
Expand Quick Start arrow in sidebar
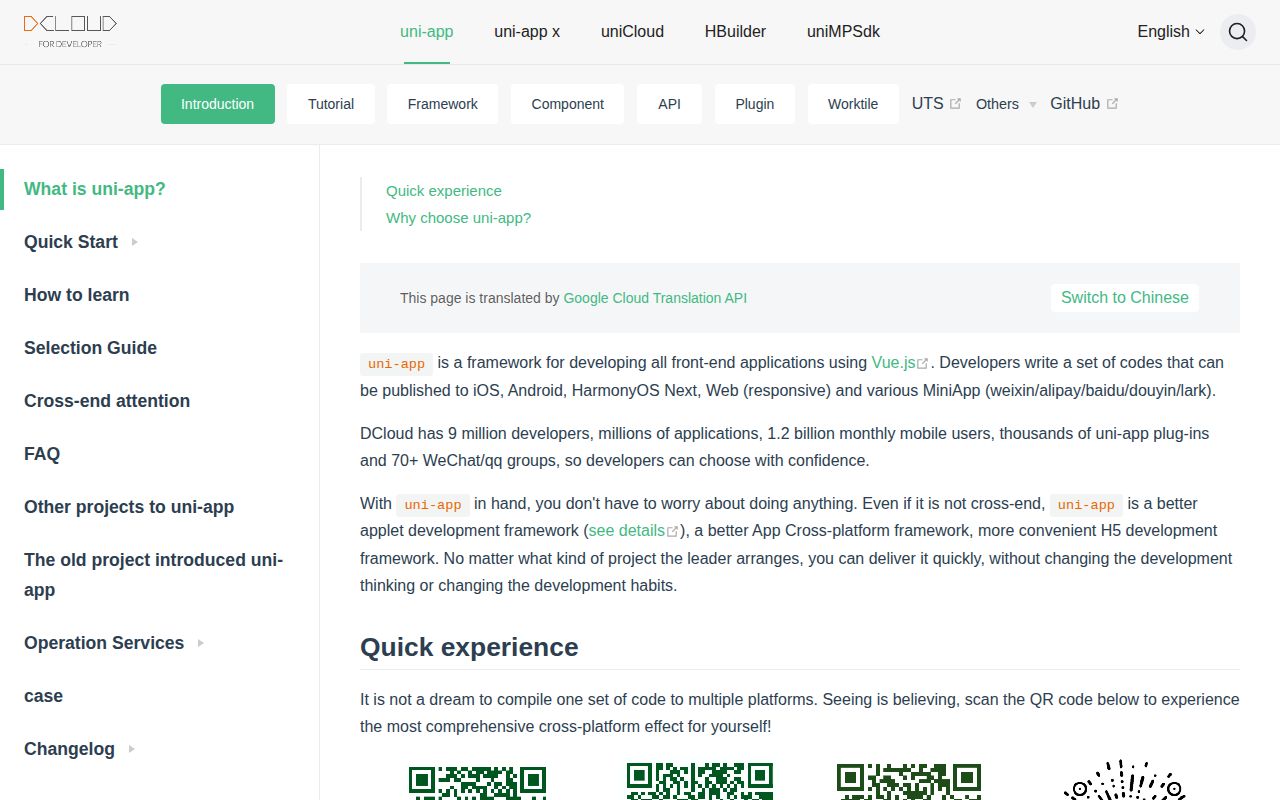pyautogui.click(x=134, y=242)
